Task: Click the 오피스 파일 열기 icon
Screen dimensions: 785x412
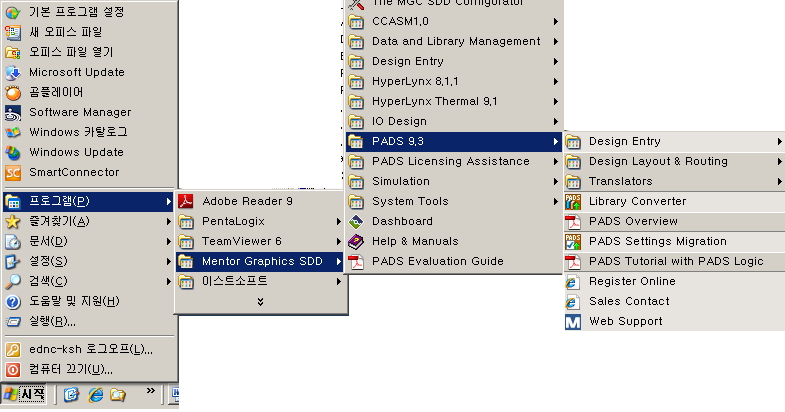Action: click(x=13, y=53)
